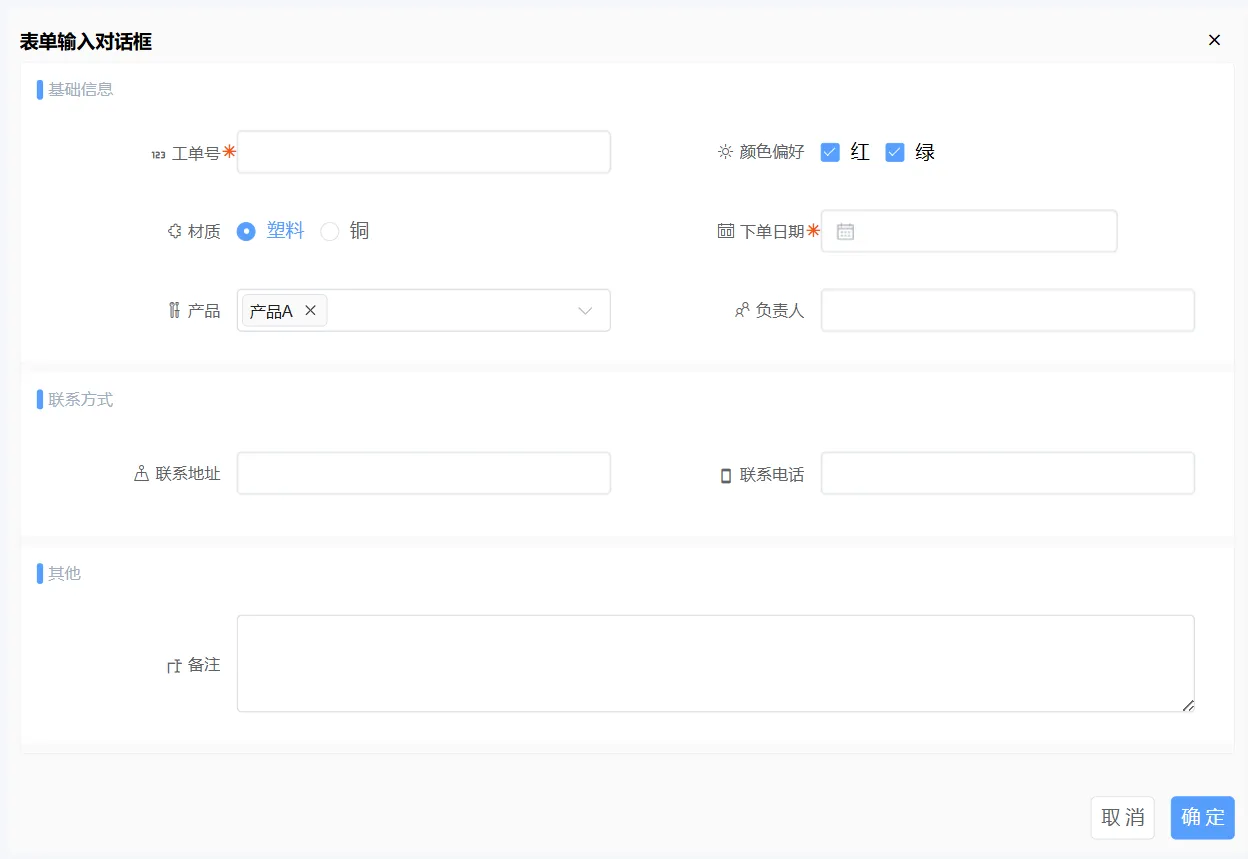Click the 取消 button
The width and height of the screenshot is (1248, 859).
[x=1122, y=817]
